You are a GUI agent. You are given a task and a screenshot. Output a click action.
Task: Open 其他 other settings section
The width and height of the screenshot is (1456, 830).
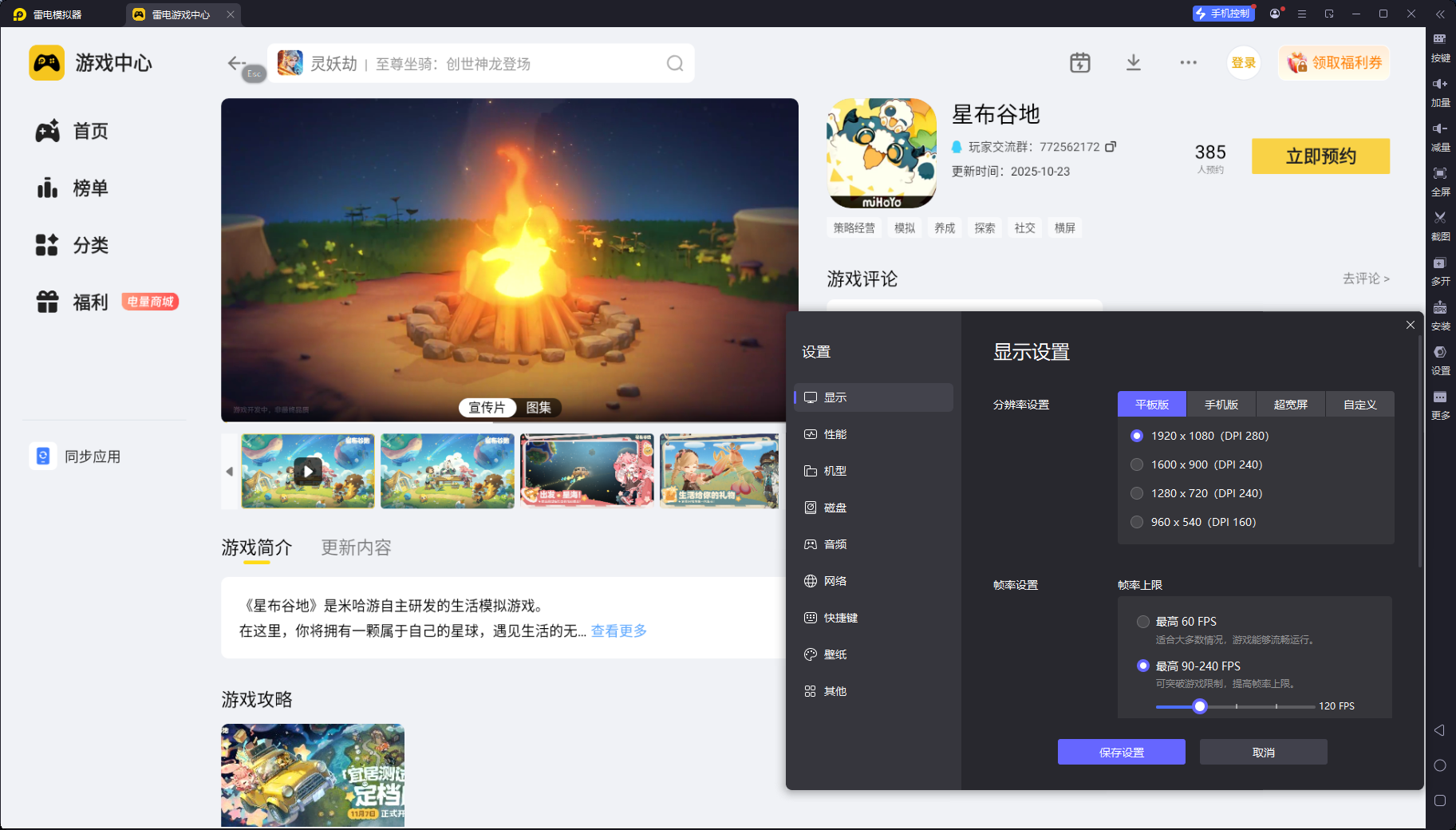874,691
